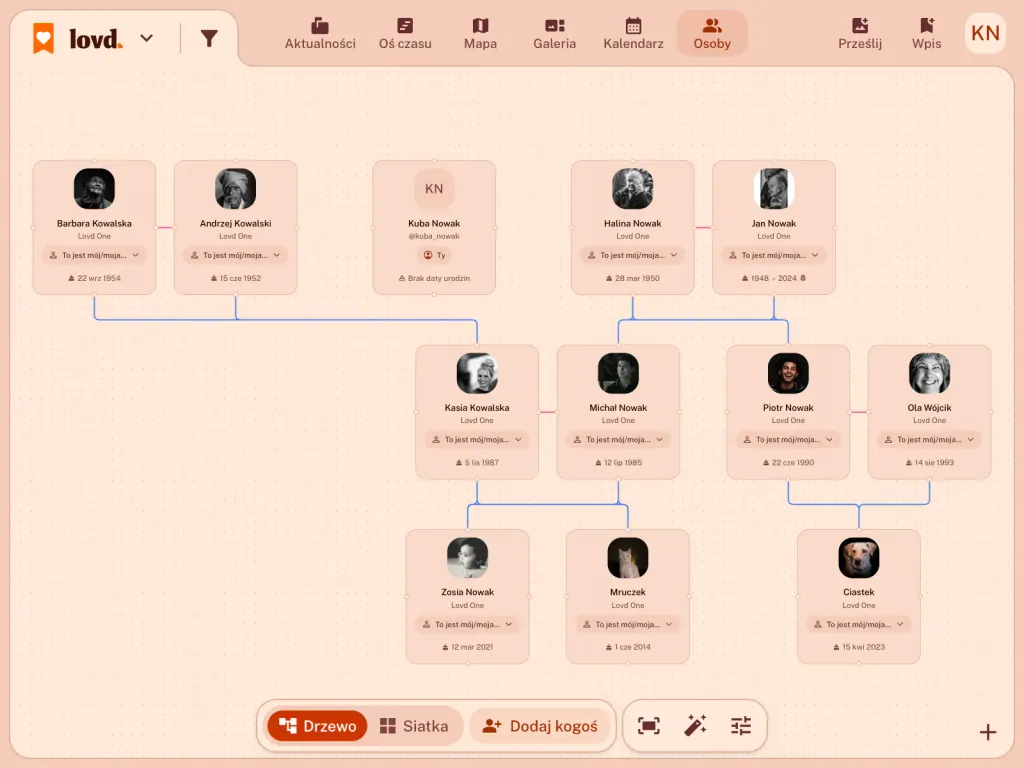Switch to Siatka grid view
Screen dimensions: 1024x768
pyautogui.click(x=414, y=726)
